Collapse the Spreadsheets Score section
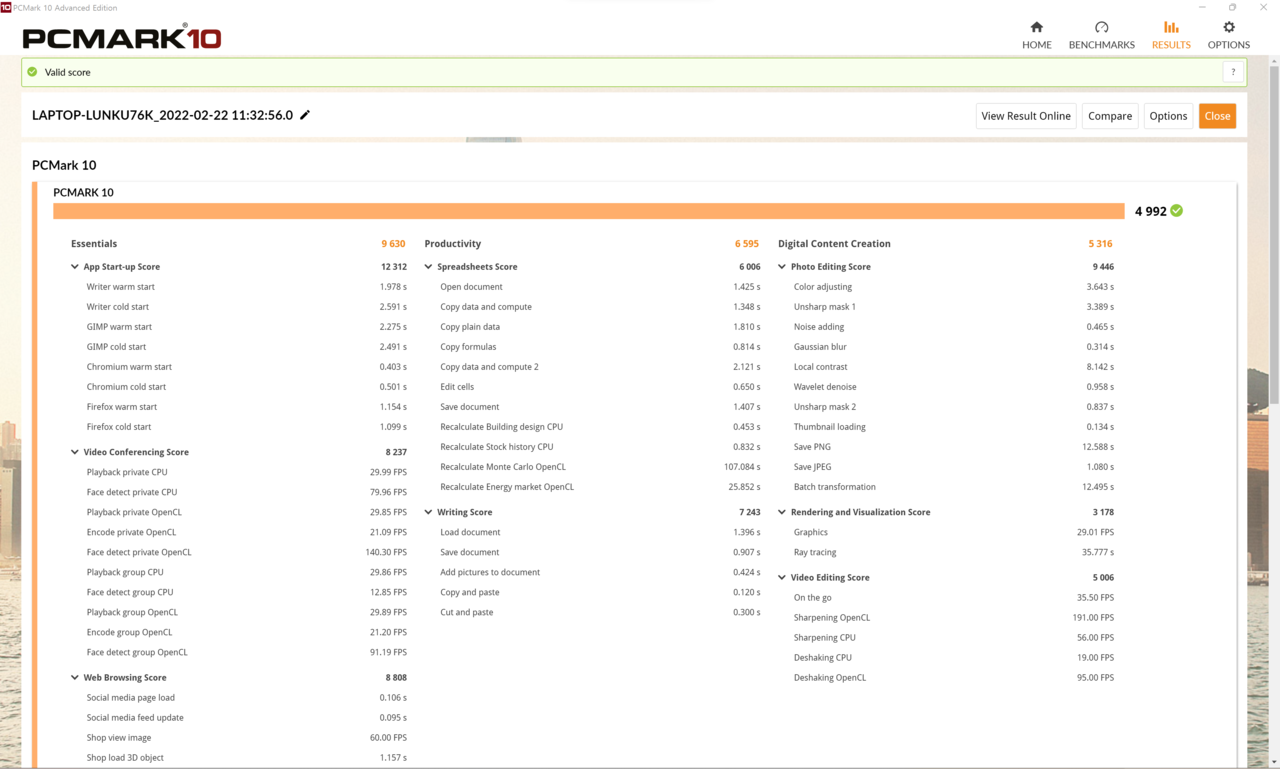 point(429,267)
